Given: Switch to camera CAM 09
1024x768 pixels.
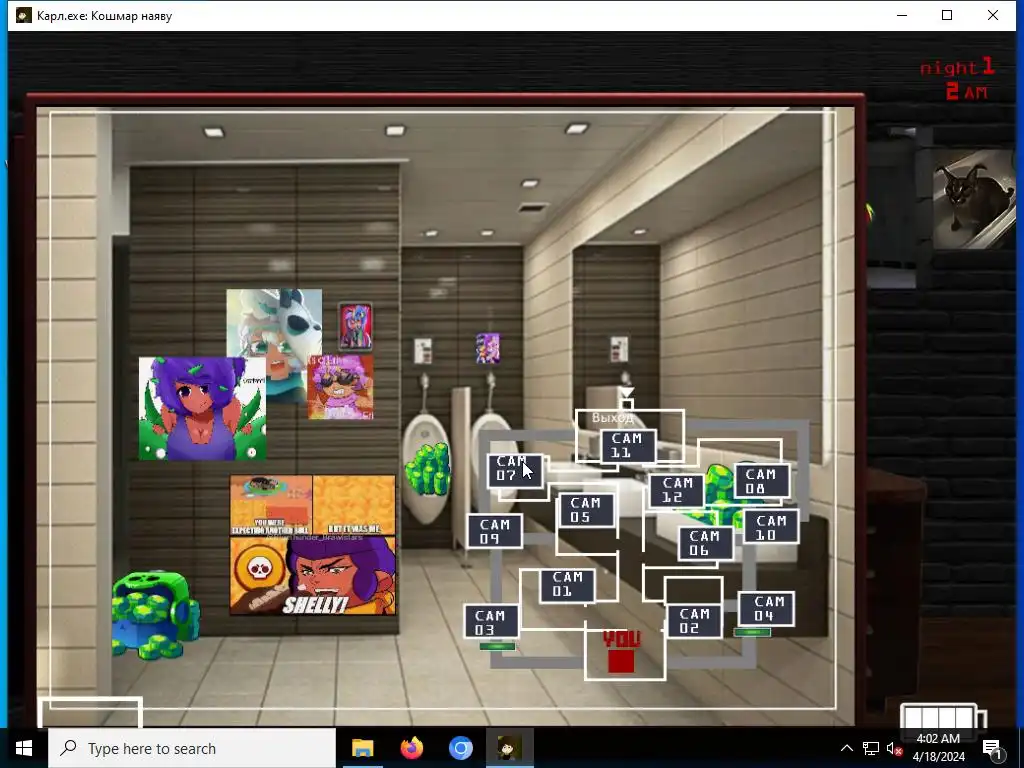Looking at the screenshot, I should pos(494,532).
